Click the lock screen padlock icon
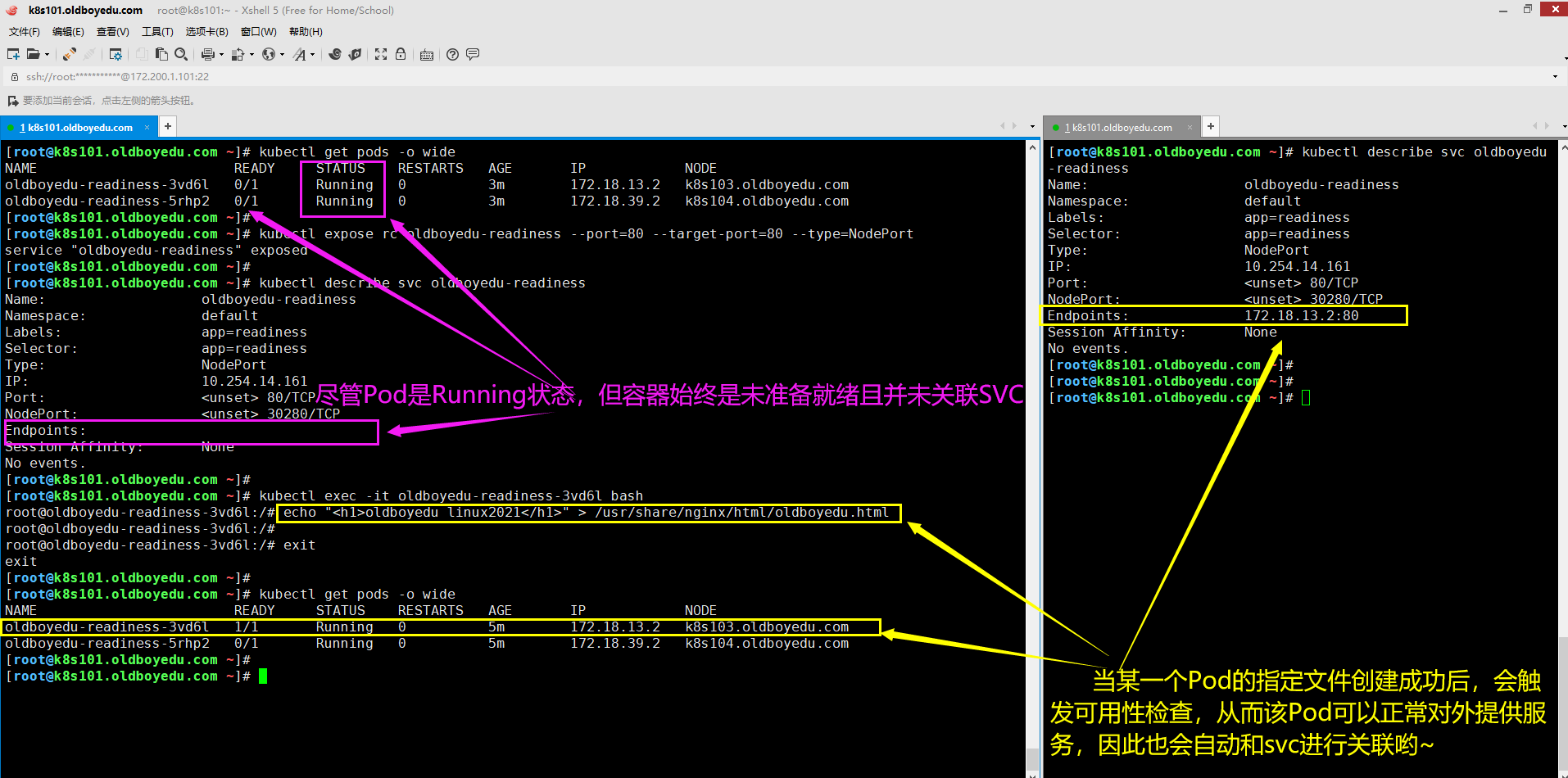The image size is (1568, 778). pos(401,54)
